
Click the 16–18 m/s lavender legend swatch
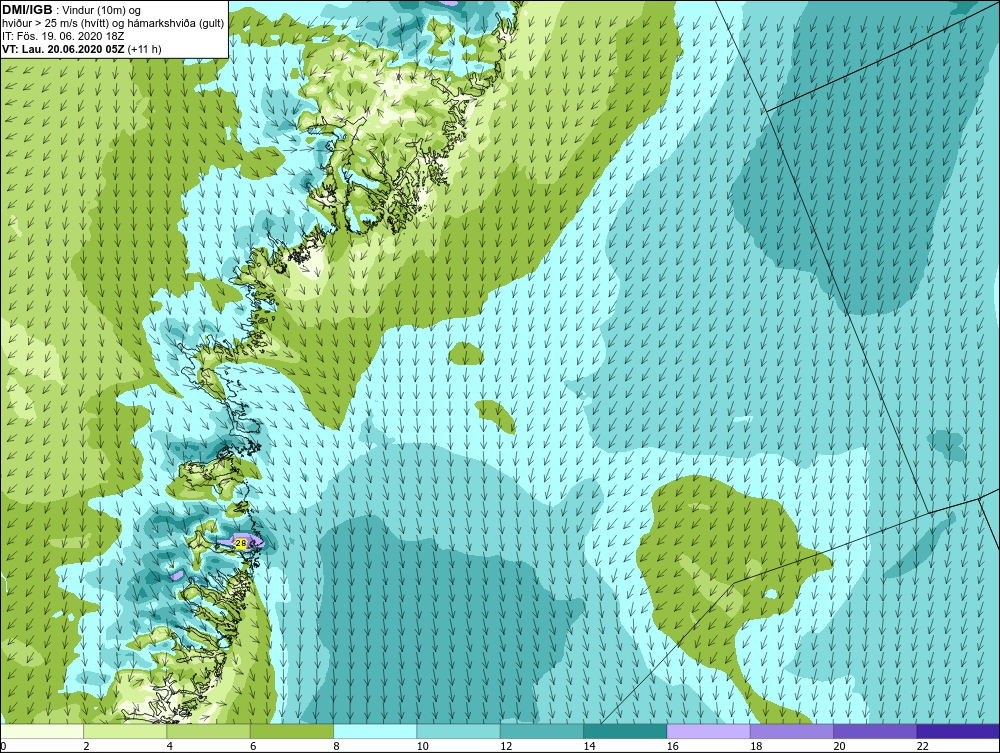point(709,731)
